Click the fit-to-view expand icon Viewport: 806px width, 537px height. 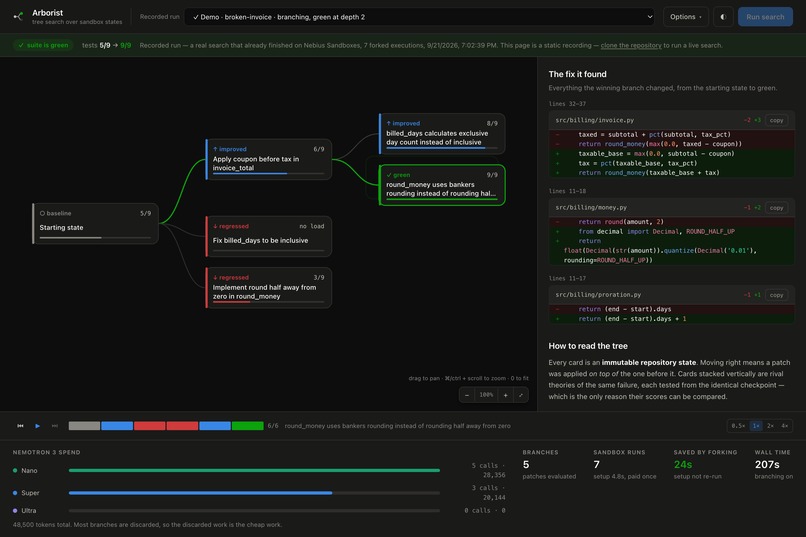click(521, 395)
